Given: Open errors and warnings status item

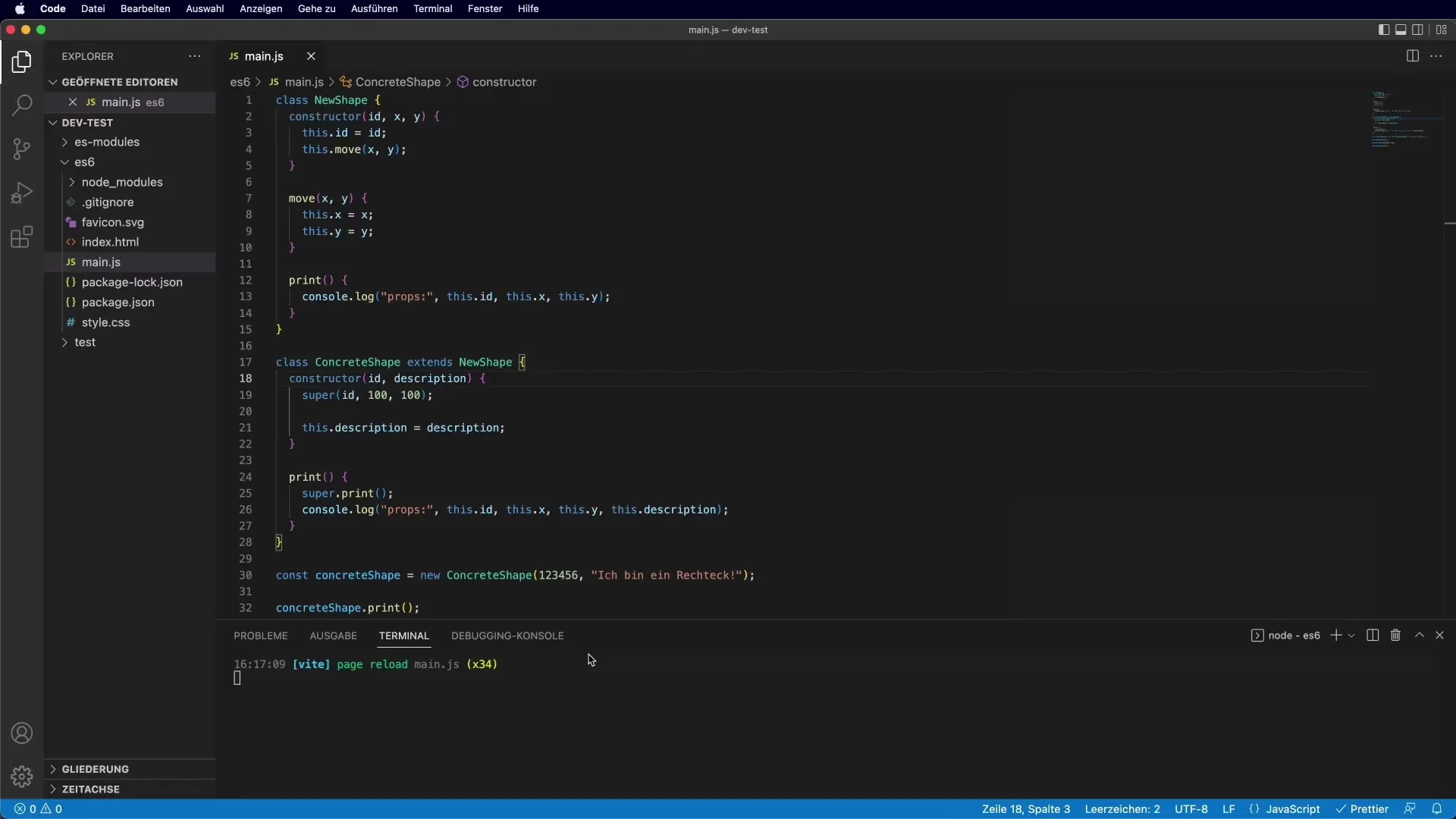Looking at the screenshot, I should pyautogui.click(x=39, y=809).
